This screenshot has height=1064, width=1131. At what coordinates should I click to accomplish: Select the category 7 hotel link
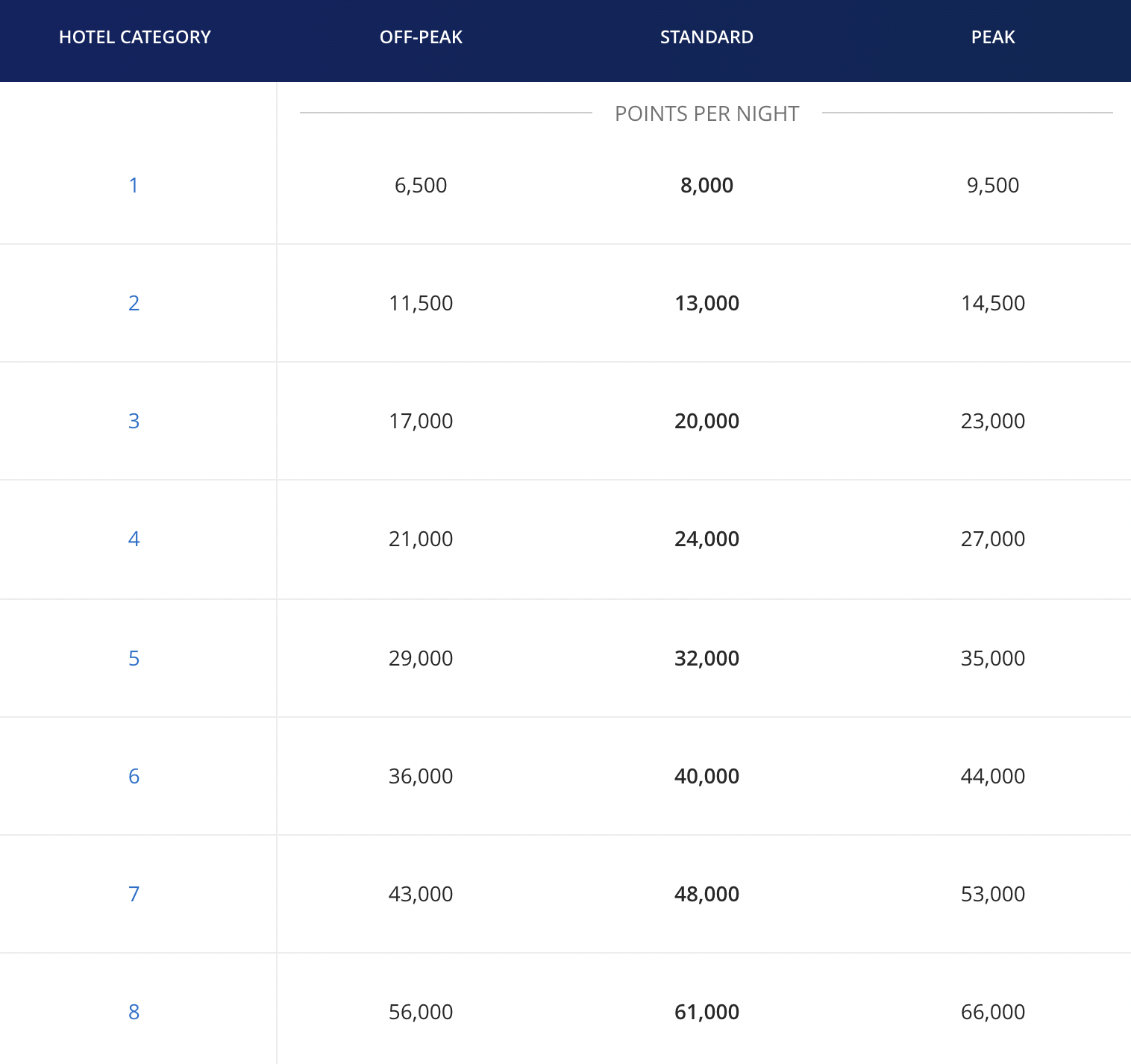(x=134, y=894)
